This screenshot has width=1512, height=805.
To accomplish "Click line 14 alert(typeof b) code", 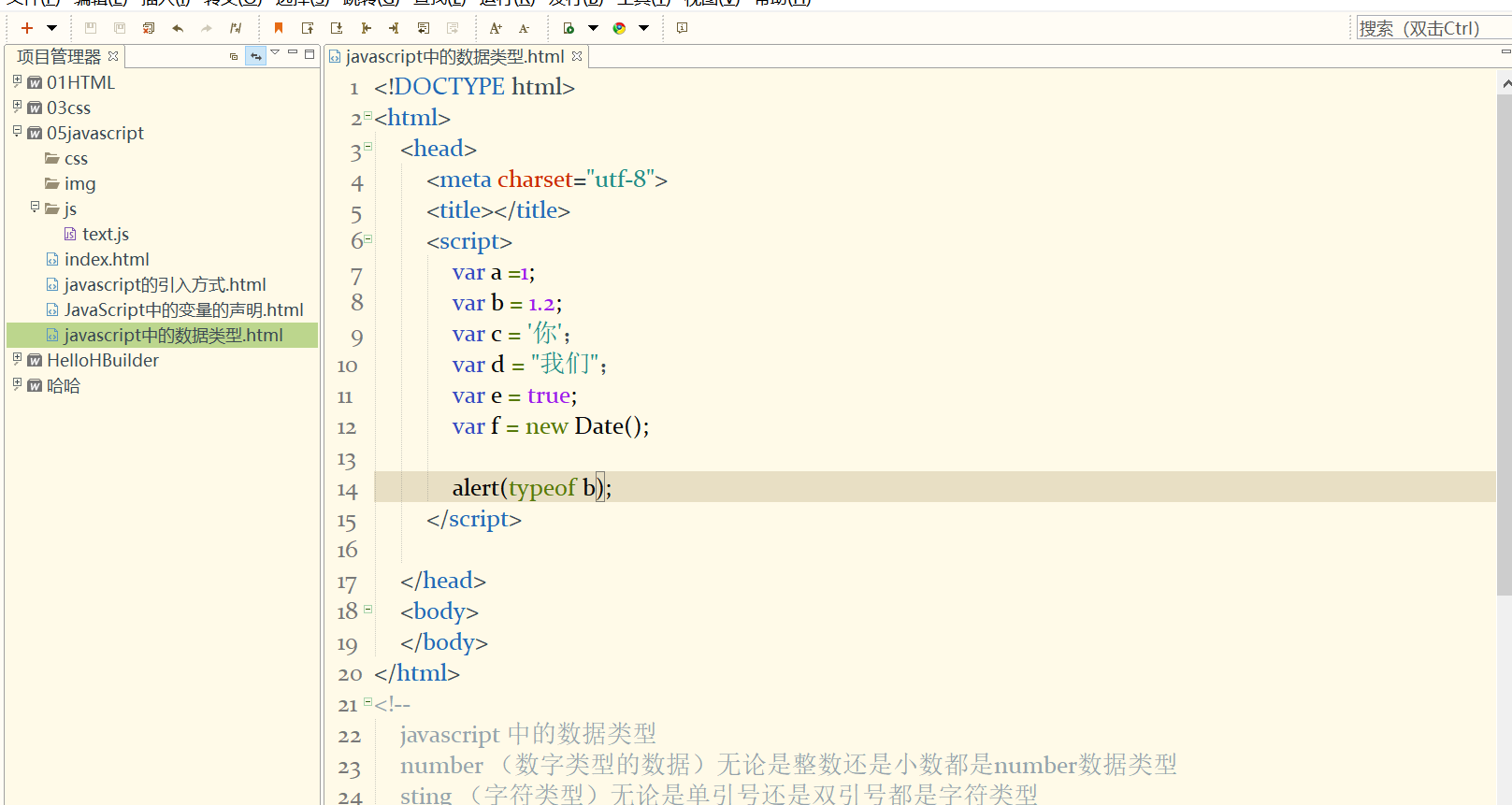I will click(531, 488).
